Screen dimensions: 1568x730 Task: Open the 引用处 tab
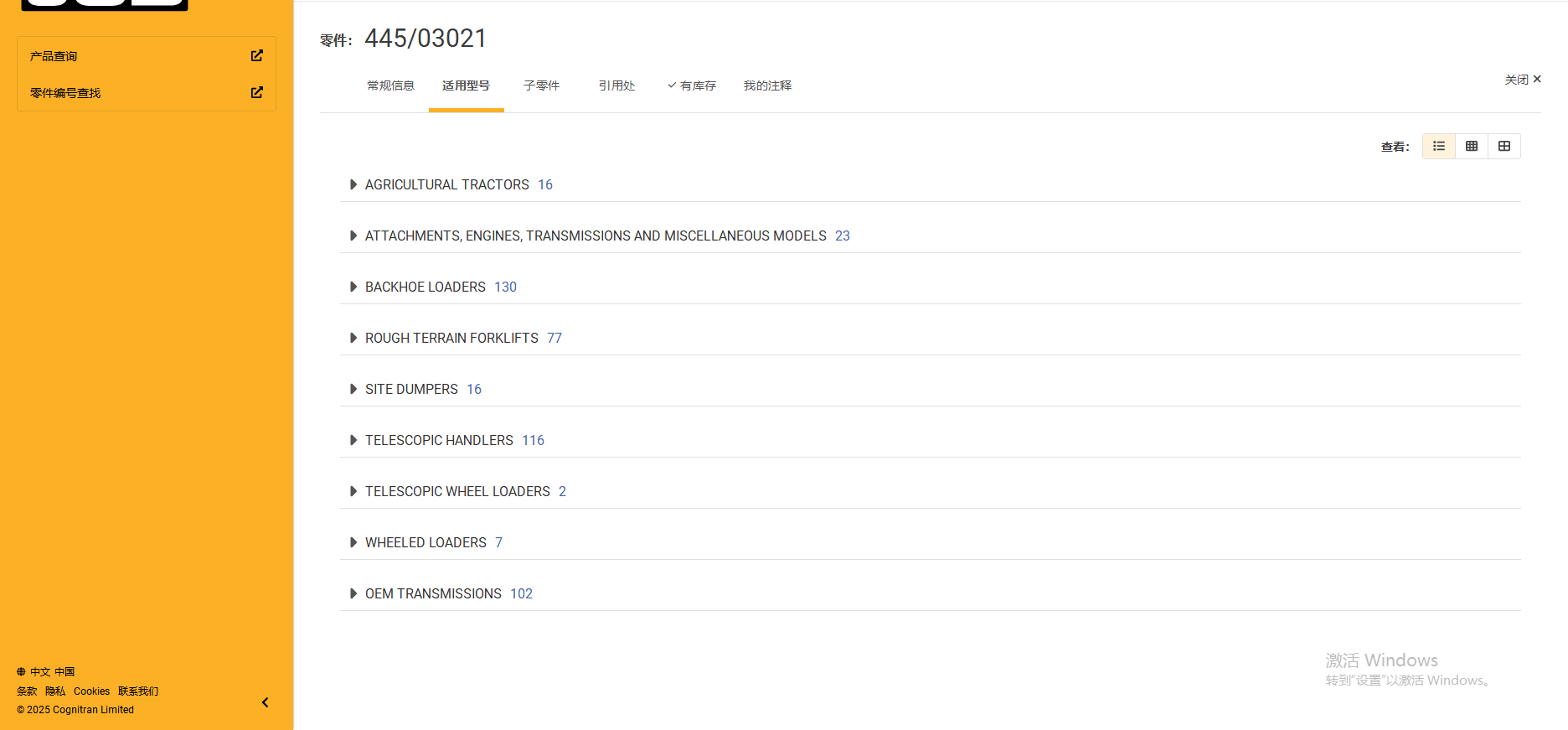pos(616,85)
